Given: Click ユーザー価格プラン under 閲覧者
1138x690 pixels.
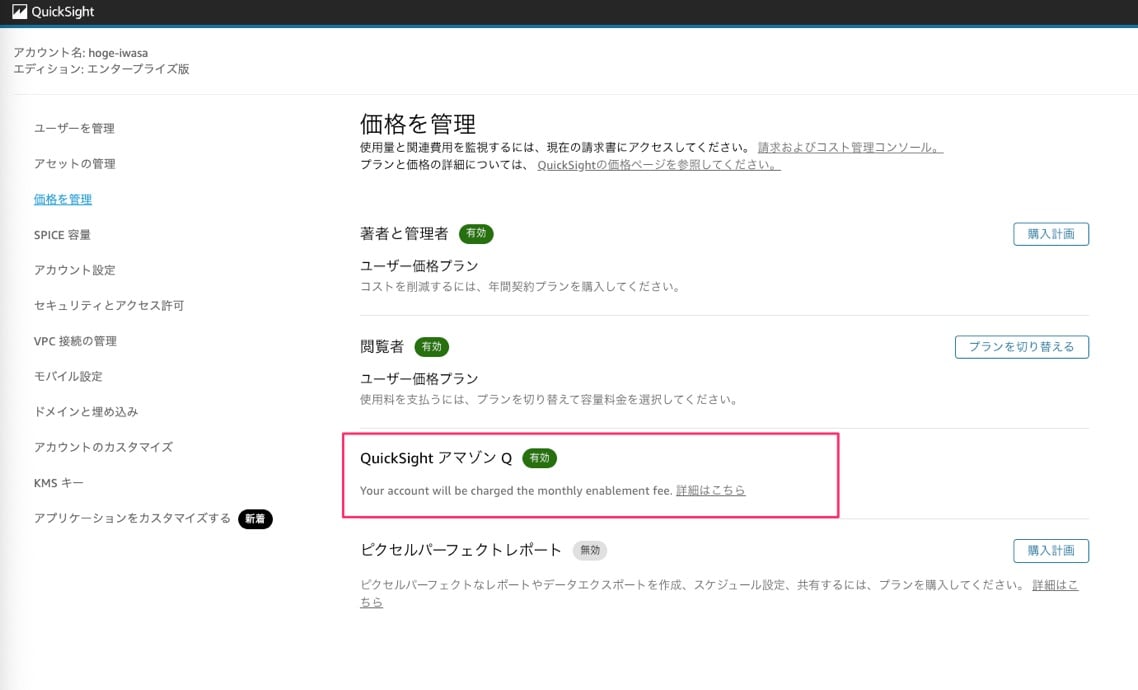Looking at the screenshot, I should [x=419, y=379].
